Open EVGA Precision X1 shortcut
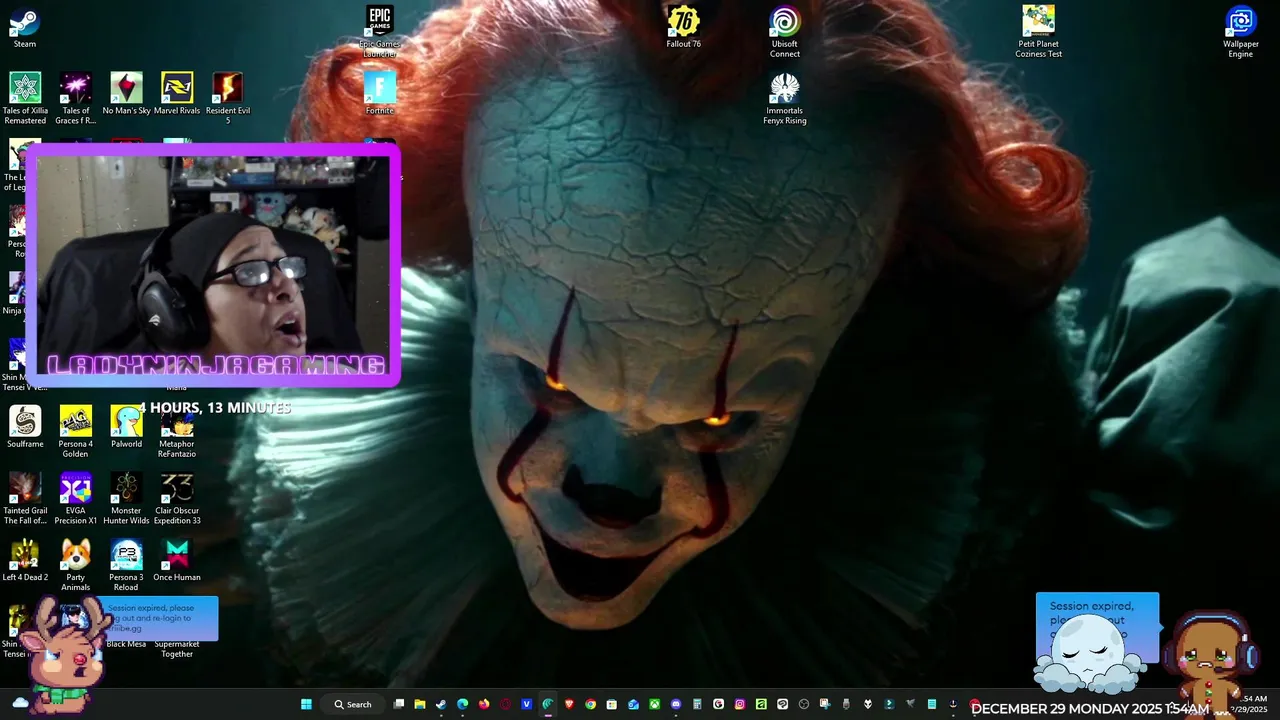 click(x=75, y=498)
